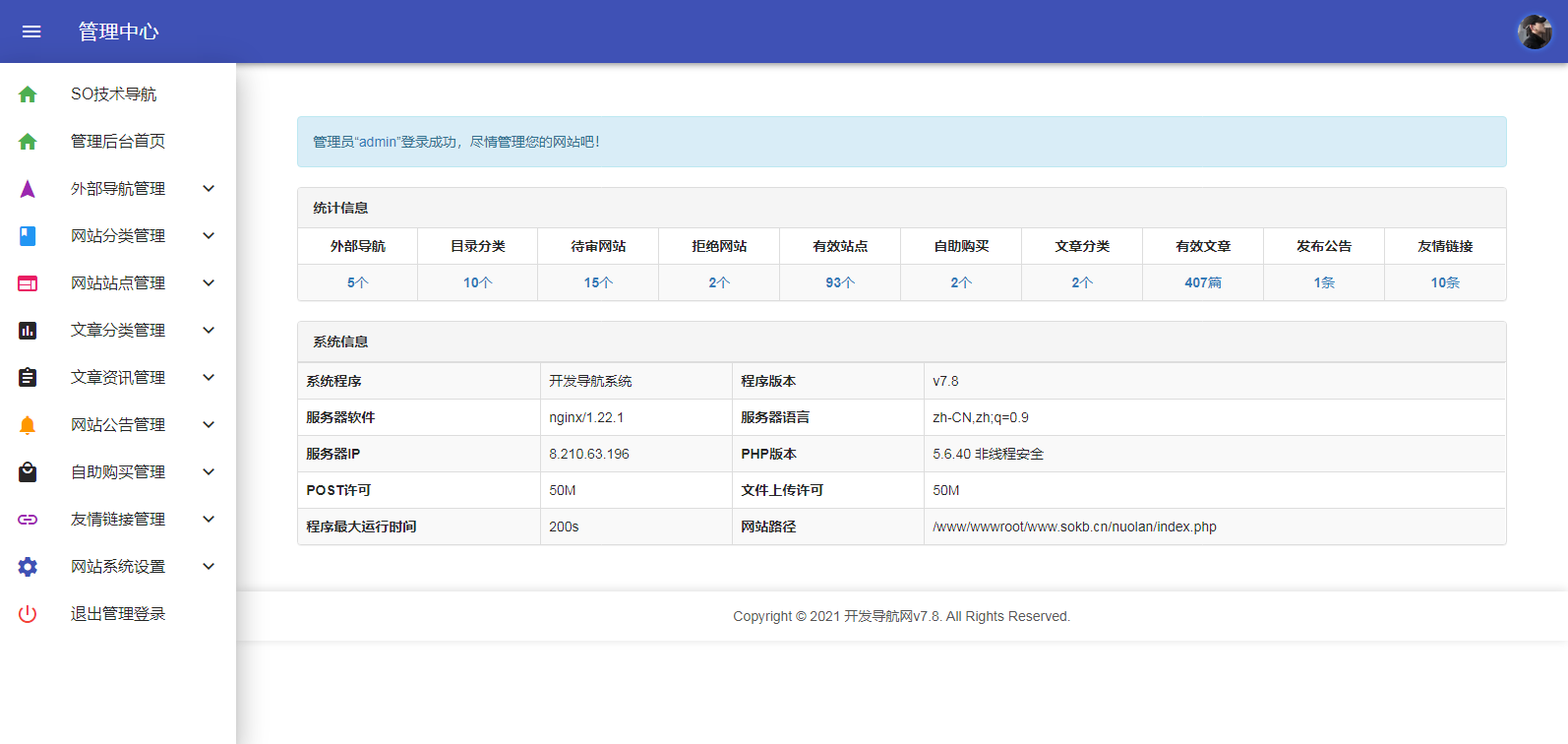Expand the 文章资讯管理 dropdown arrow
1568x744 pixels.
coord(209,378)
